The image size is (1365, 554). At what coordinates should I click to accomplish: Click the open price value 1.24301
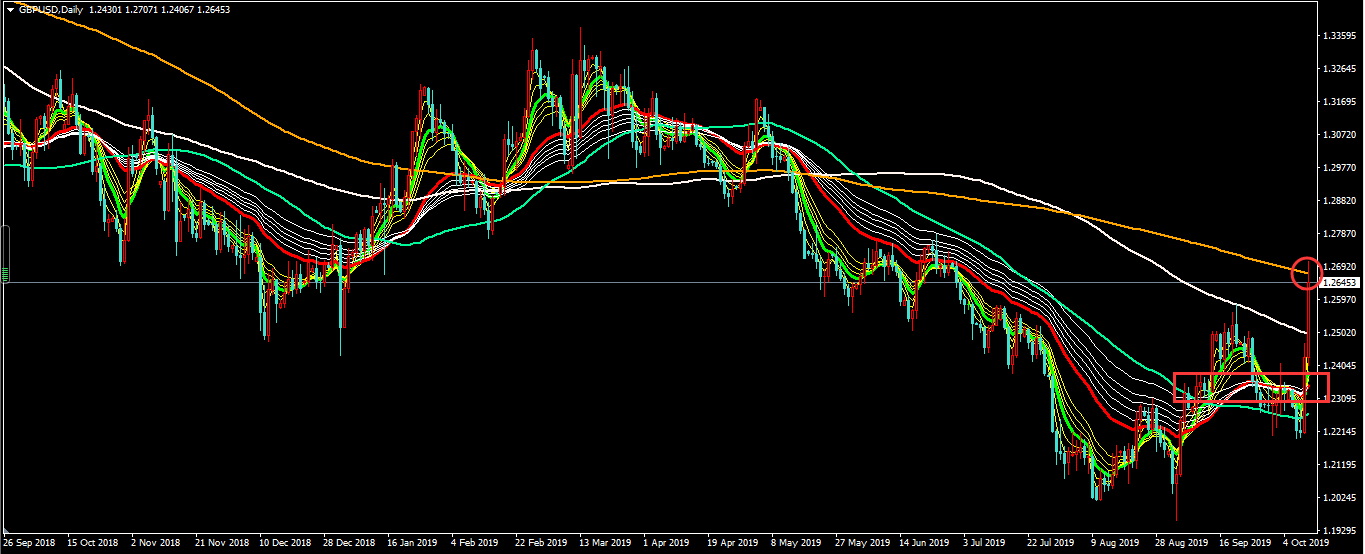pos(107,9)
